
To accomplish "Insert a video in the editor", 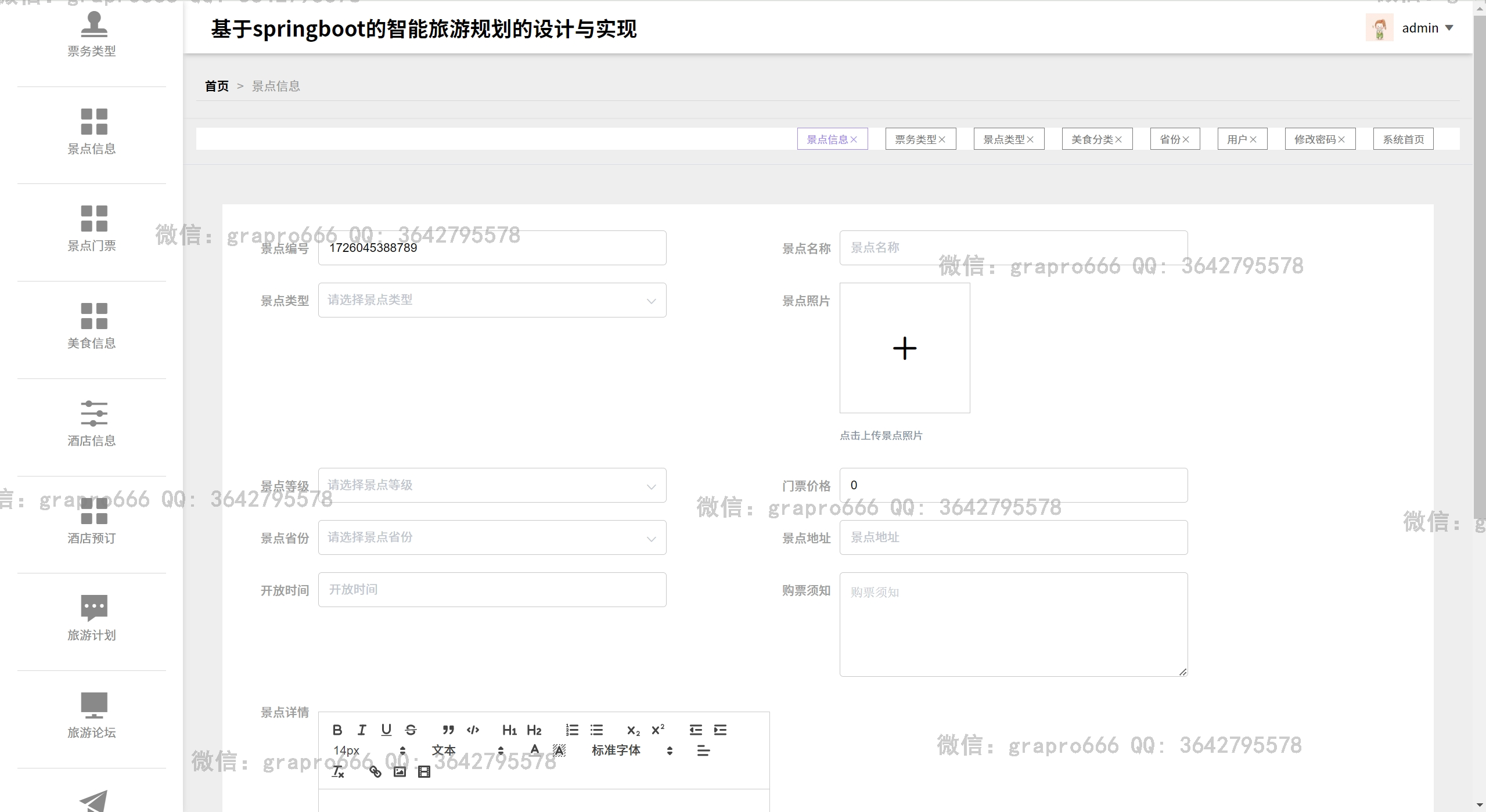I will (x=424, y=771).
